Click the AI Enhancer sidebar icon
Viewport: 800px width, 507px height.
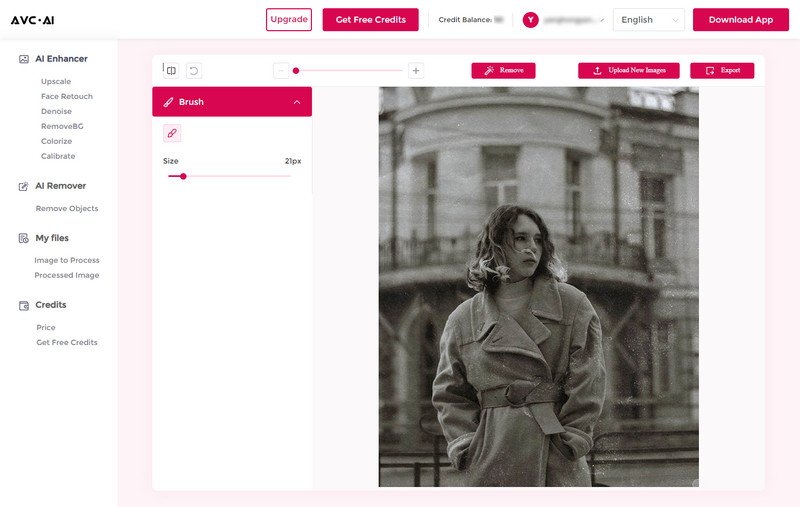(x=24, y=59)
